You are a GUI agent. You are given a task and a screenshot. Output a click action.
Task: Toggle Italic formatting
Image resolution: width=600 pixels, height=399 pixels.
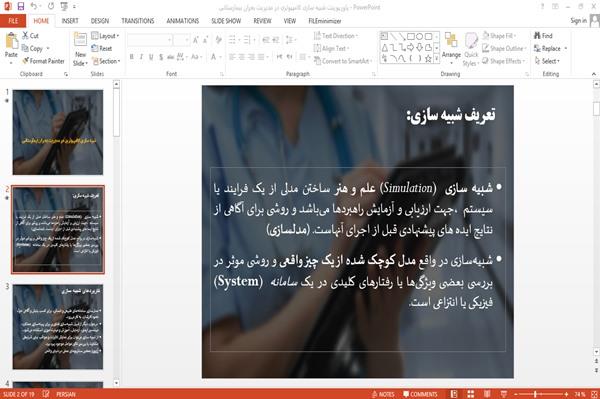pyautogui.click(x=141, y=57)
